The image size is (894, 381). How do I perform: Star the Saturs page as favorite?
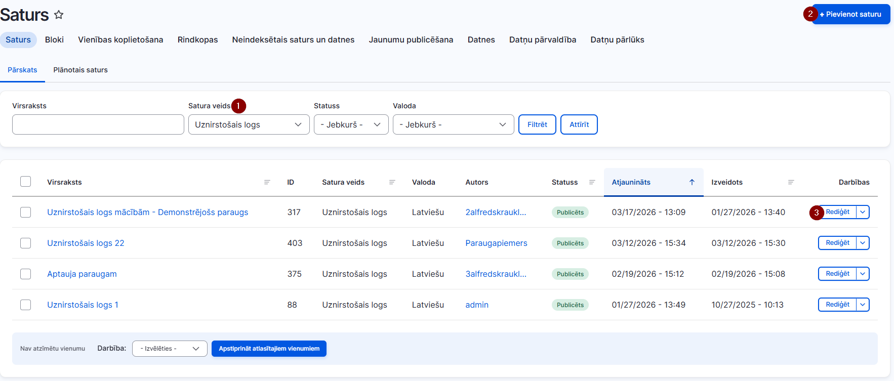59,15
